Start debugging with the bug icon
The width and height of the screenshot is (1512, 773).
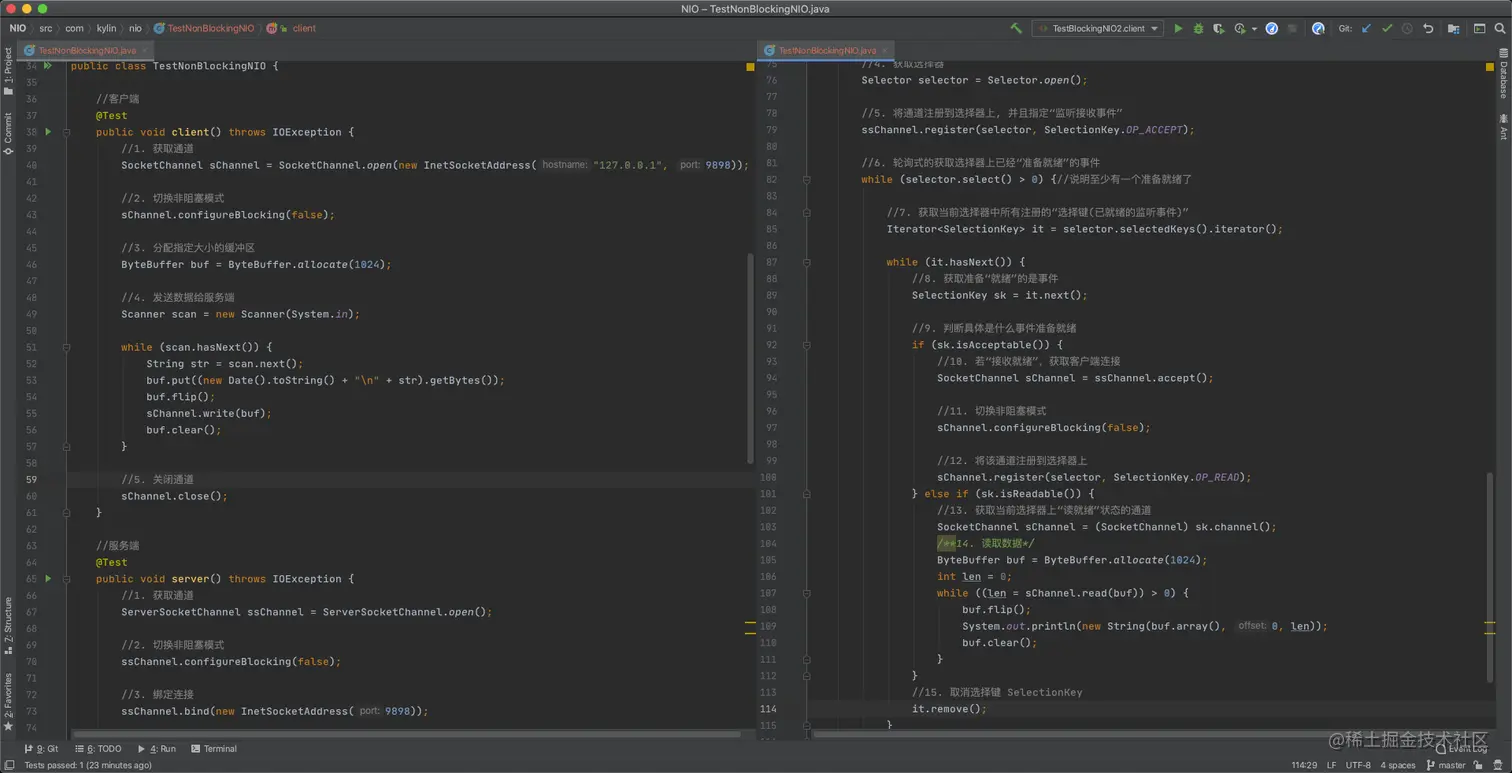pyautogui.click(x=1198, y=29)
